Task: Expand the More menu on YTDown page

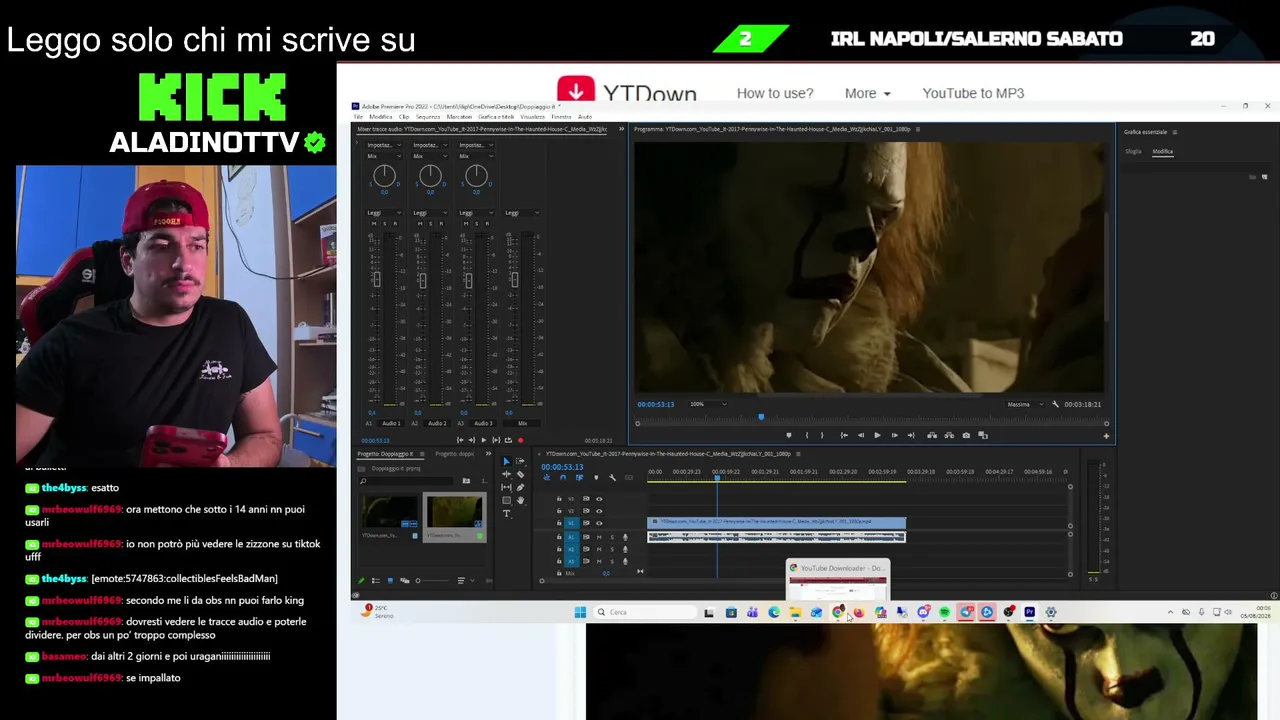Action: click(x=867, y=93)
